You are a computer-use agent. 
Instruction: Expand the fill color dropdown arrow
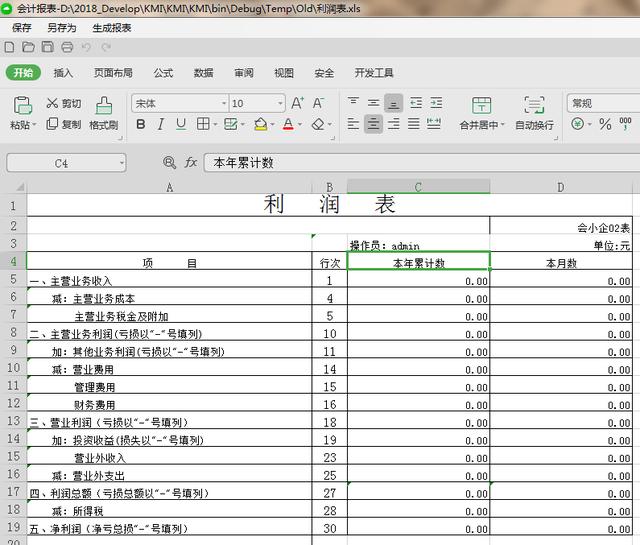tap(272, 124)
